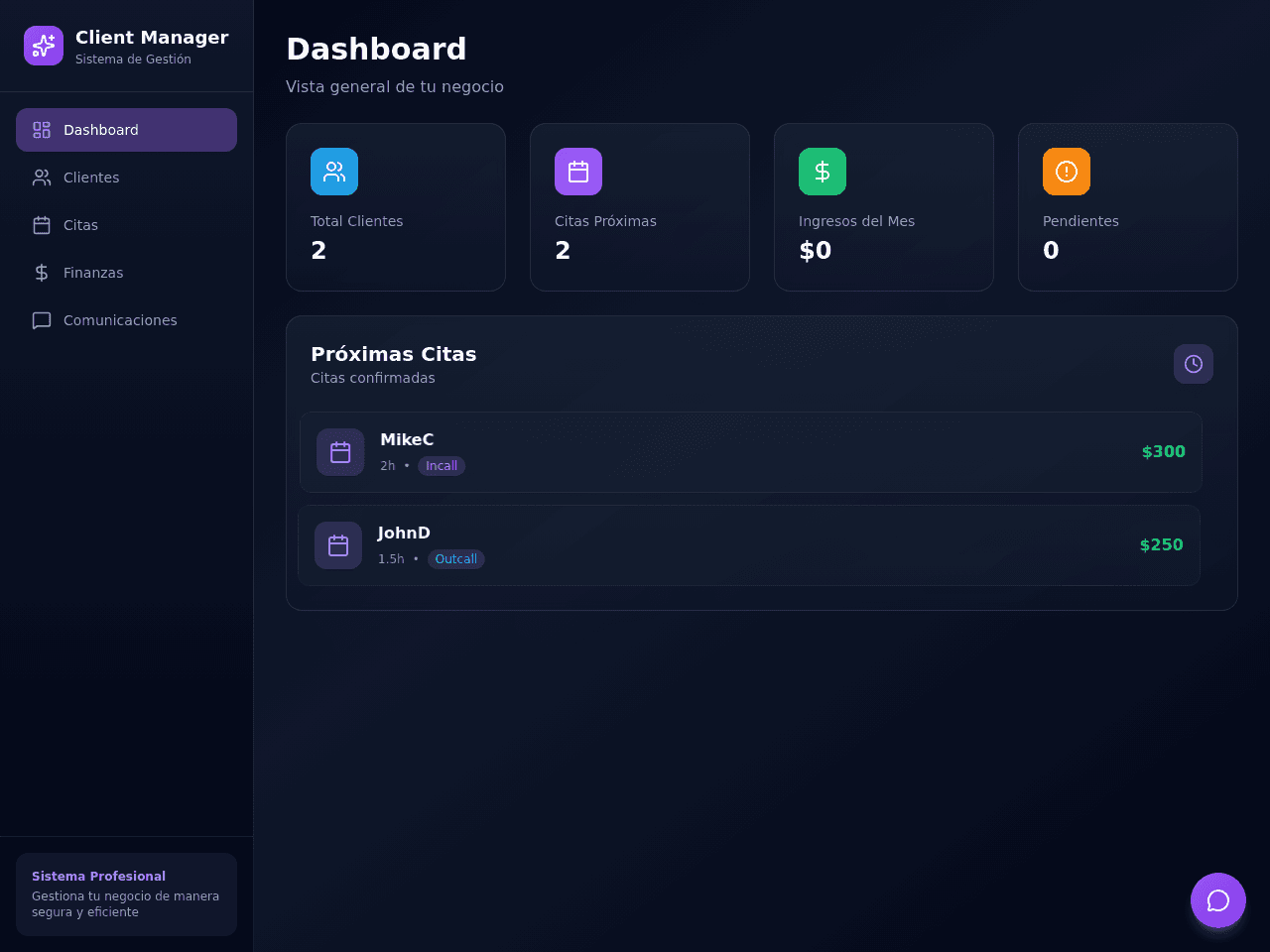Screen dimensions: 1270x952
Task: Open the JohnD appointment row
Action: point(749,545)
